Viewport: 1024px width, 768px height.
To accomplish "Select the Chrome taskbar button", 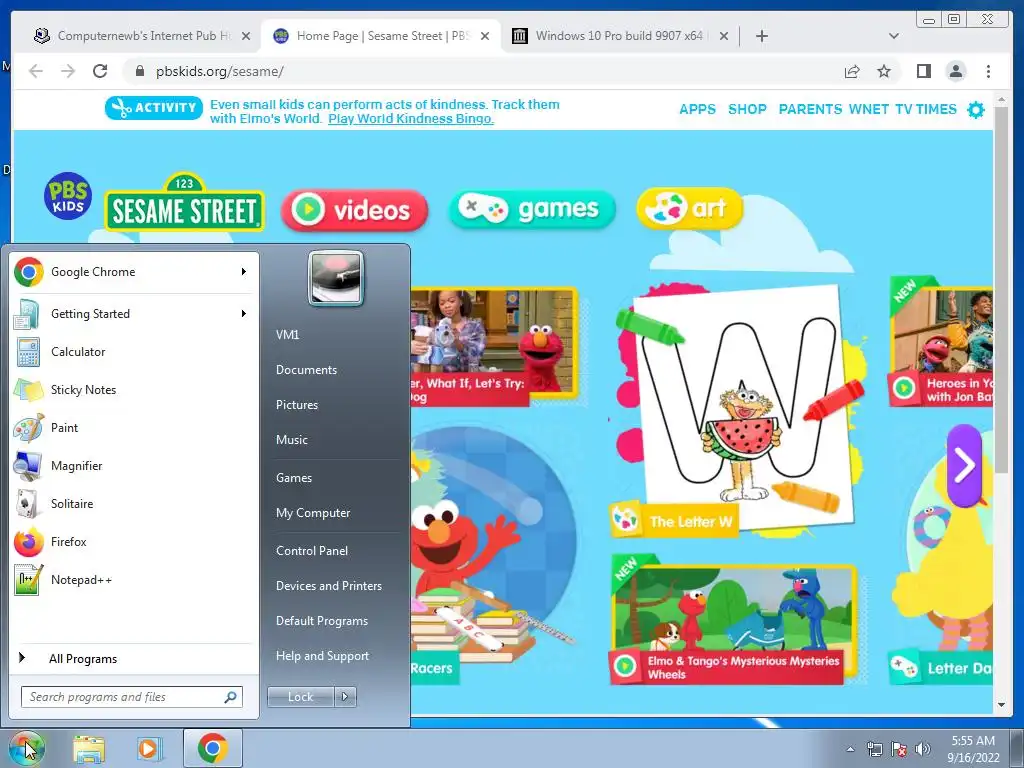I will pyautogui.click(x=212, y=748).
